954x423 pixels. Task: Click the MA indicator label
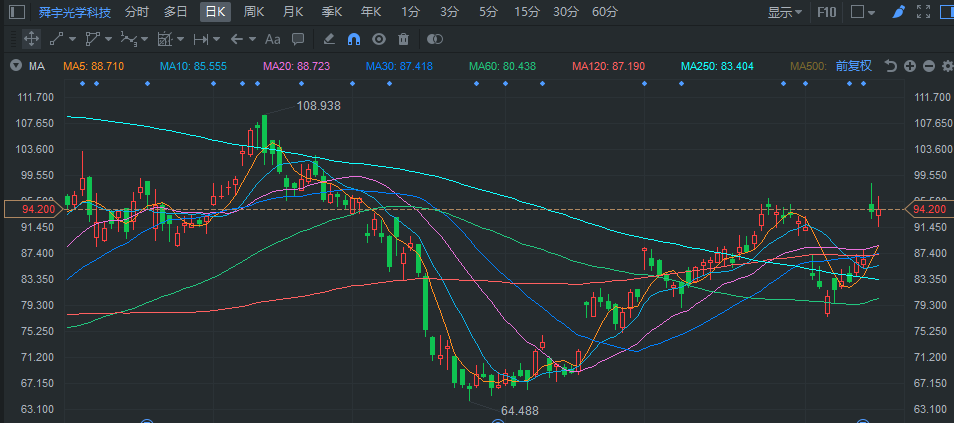pyautogui.click(x=37, y=66)
